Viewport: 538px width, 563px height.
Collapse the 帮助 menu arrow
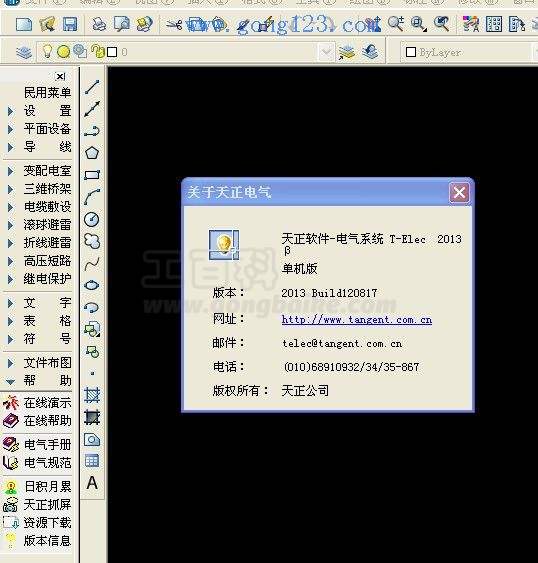click(10, 382)
